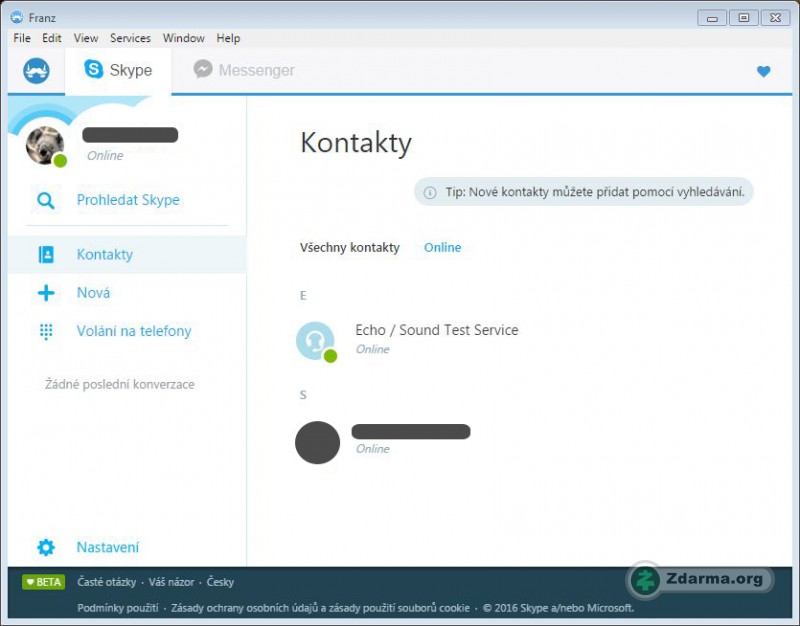
Task: Start a Nová conversation
Action: (93, 293)
